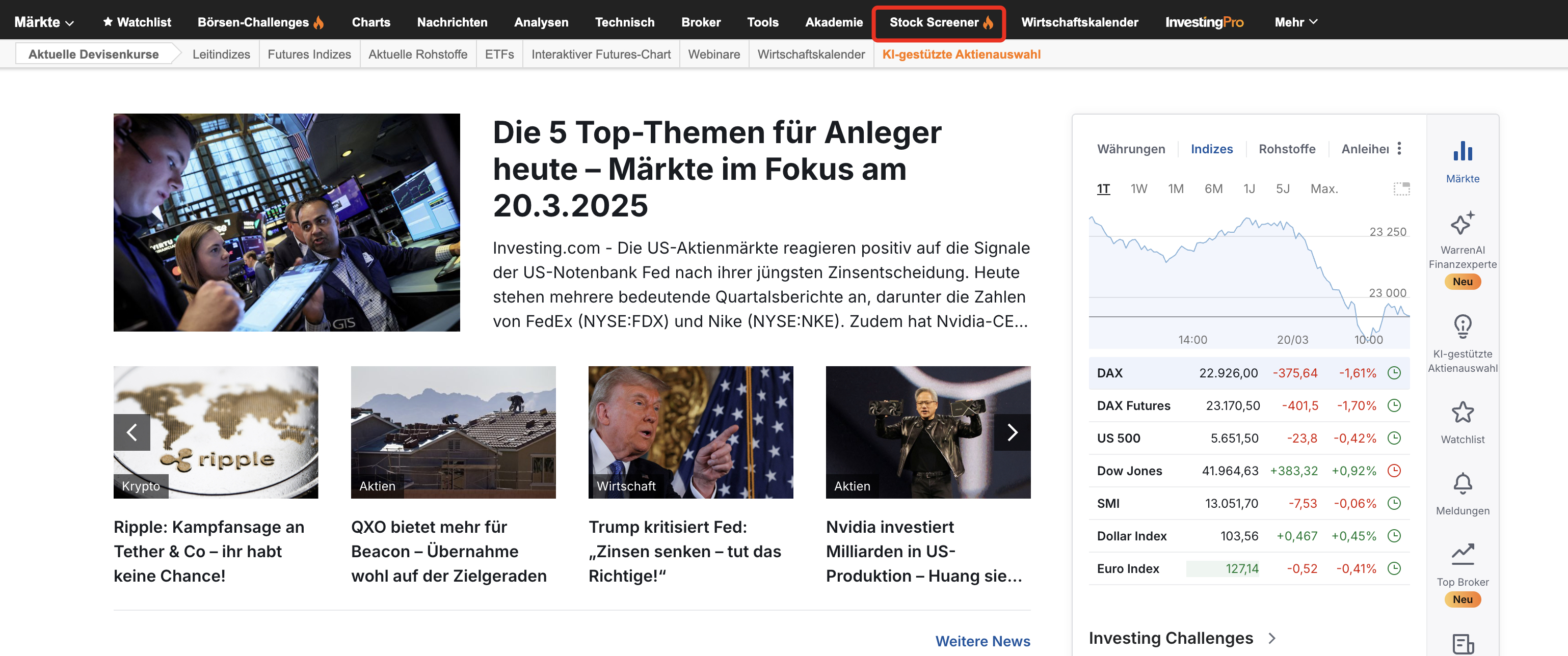Show next news carousel slide
Image resolution: width=1568 pixels, height=656 pixels.
pos(1012,432)
